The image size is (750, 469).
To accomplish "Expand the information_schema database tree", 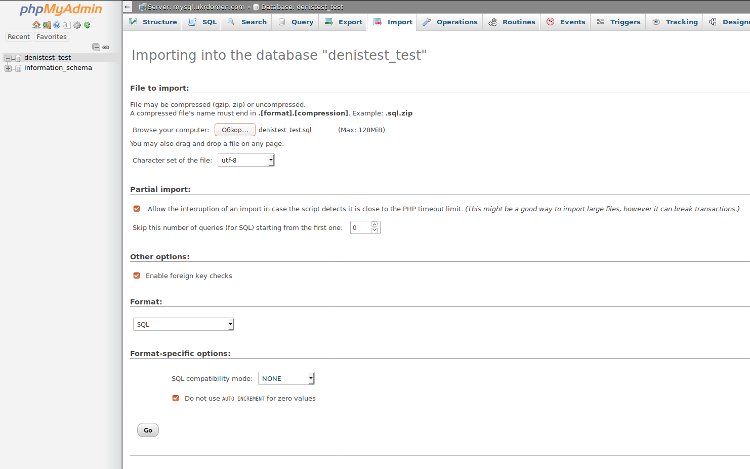I will click(8, 68).
